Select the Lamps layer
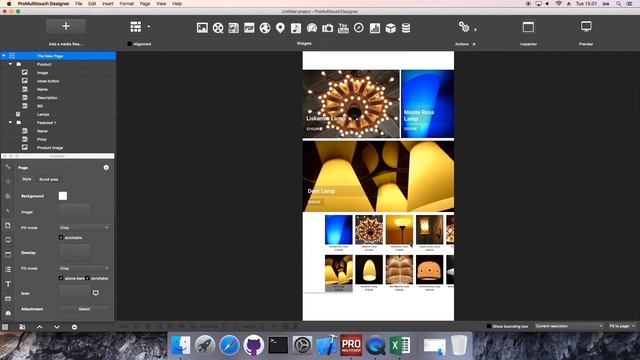Viewport: 640px width, 360px height. click(x=58, y=114)
